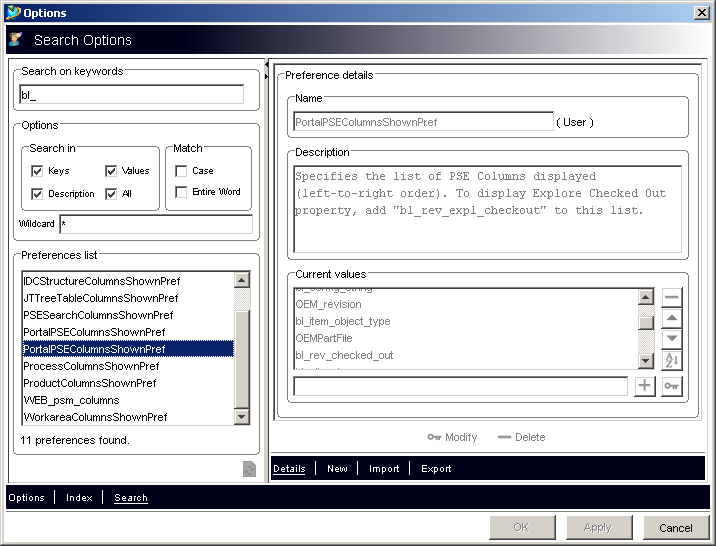Screen dimensions: 716x546
Task: Click the Delete button
Action: click(x=521, y=437)
